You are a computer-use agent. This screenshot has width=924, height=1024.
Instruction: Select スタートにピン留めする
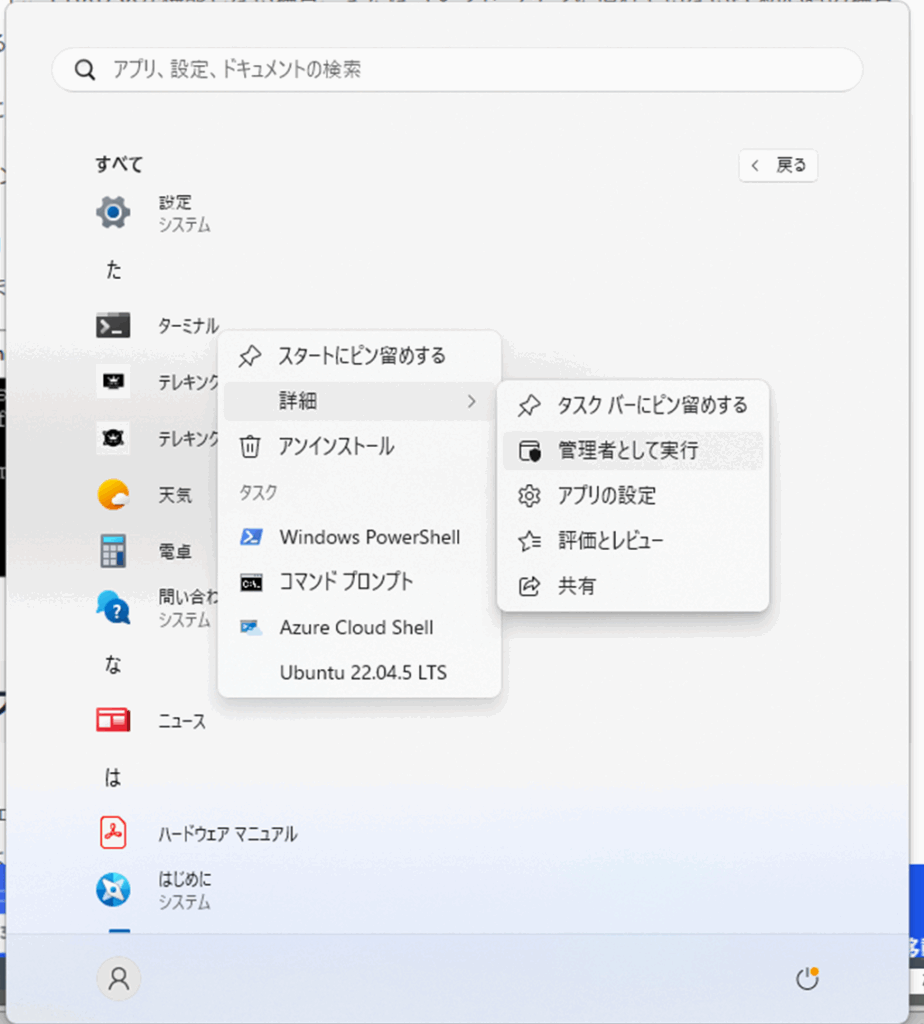(360, 356)
